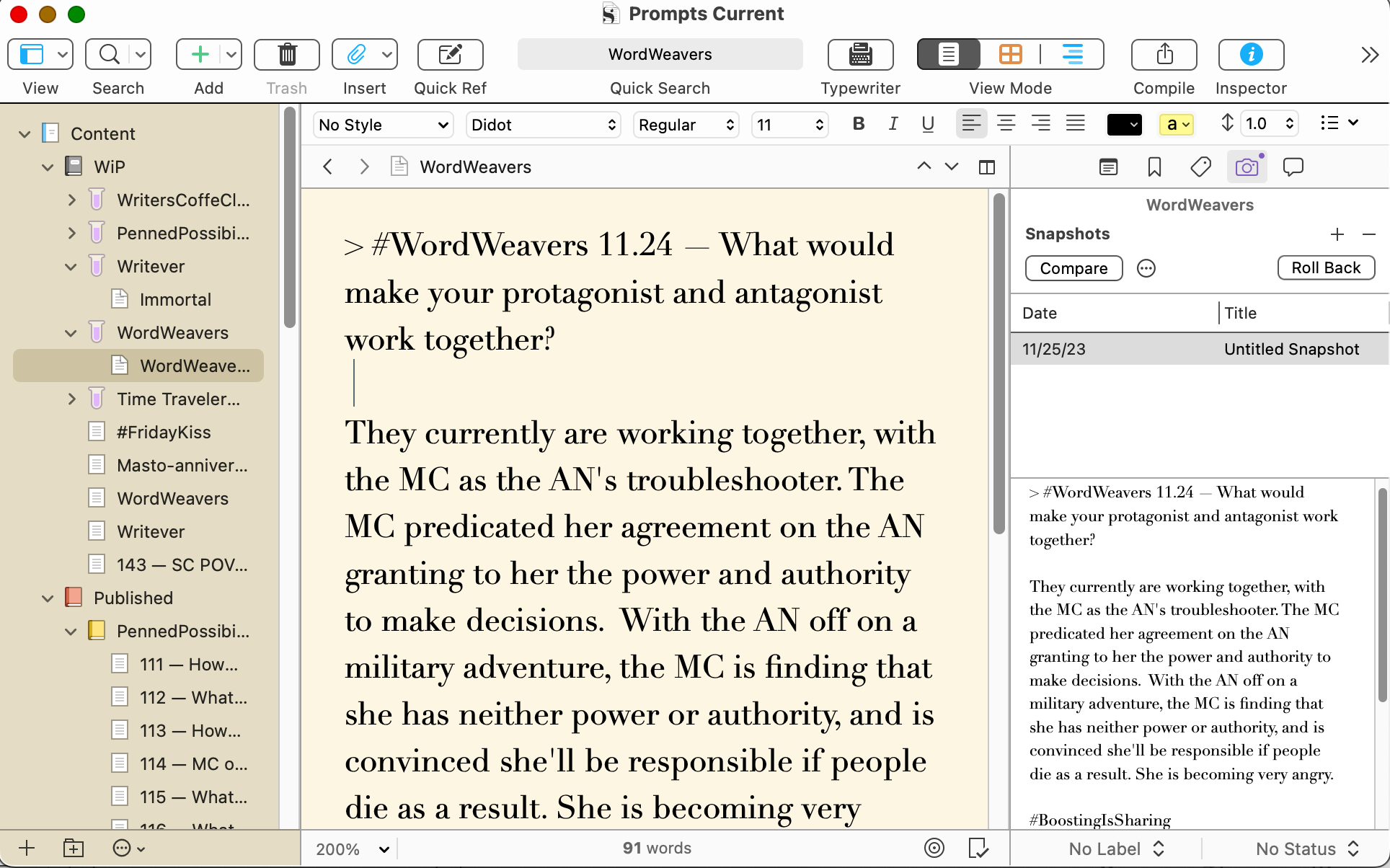Viewport: 1390px width, 868px height.
Task: Center align text
Action: click(x=1006, y=124)
